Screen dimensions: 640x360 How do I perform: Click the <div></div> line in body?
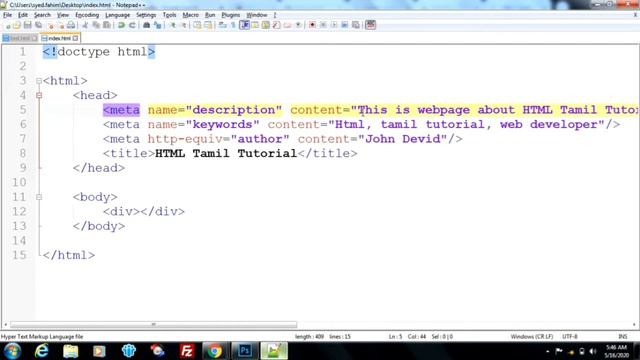click(144, 211)
